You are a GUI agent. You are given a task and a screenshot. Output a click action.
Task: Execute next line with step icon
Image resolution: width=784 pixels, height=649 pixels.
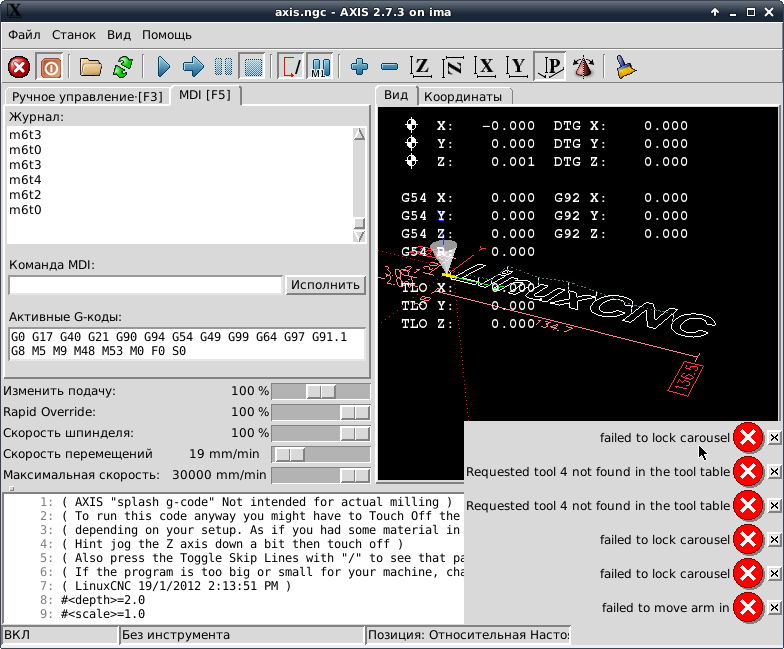194,67
